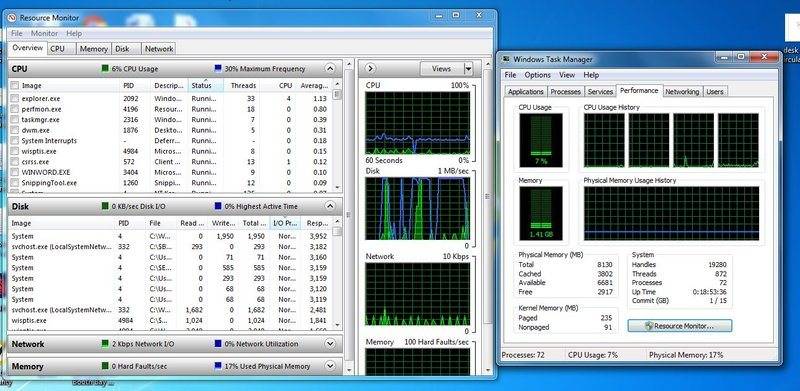Check the System Interrupts checkbox

(15, 140)
